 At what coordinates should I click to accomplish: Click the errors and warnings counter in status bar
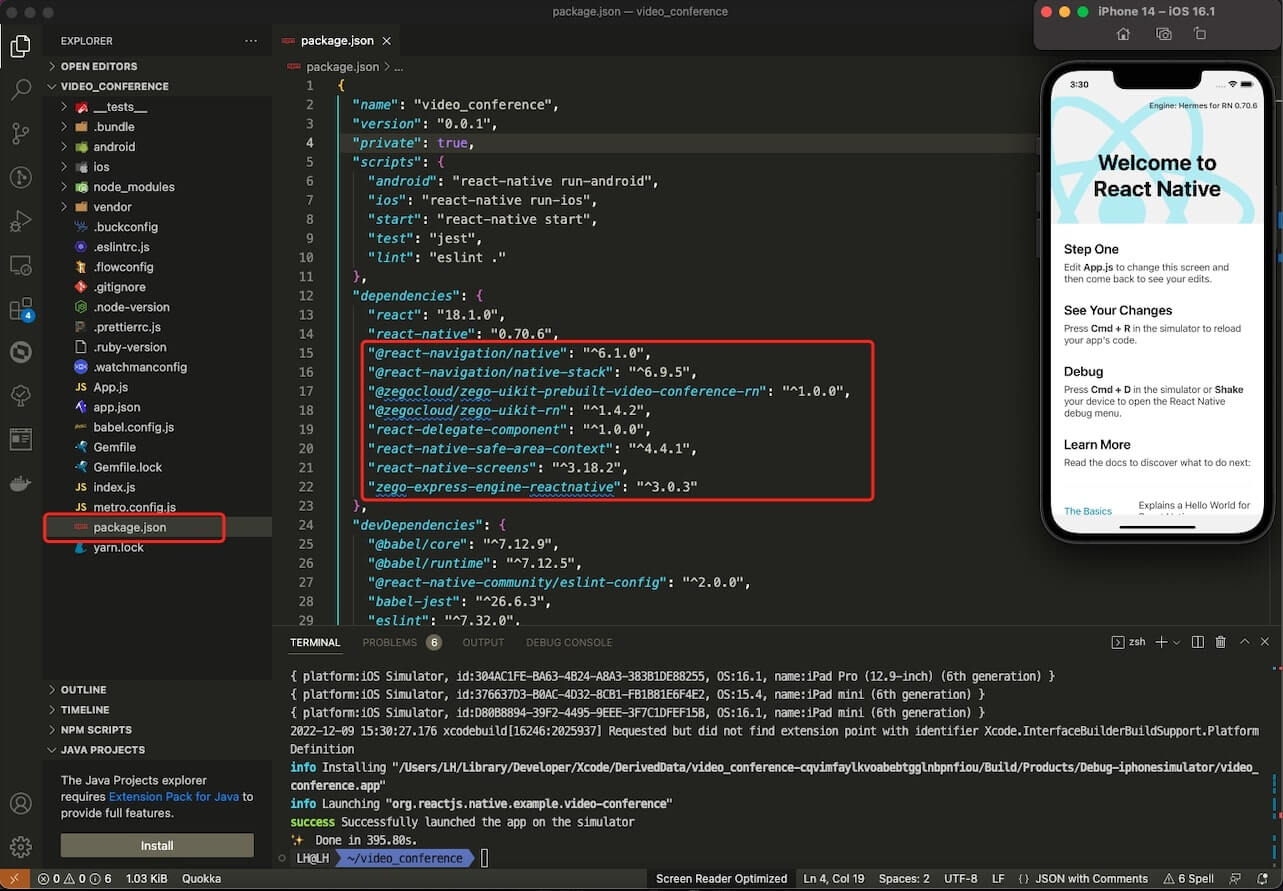(75, 879)
